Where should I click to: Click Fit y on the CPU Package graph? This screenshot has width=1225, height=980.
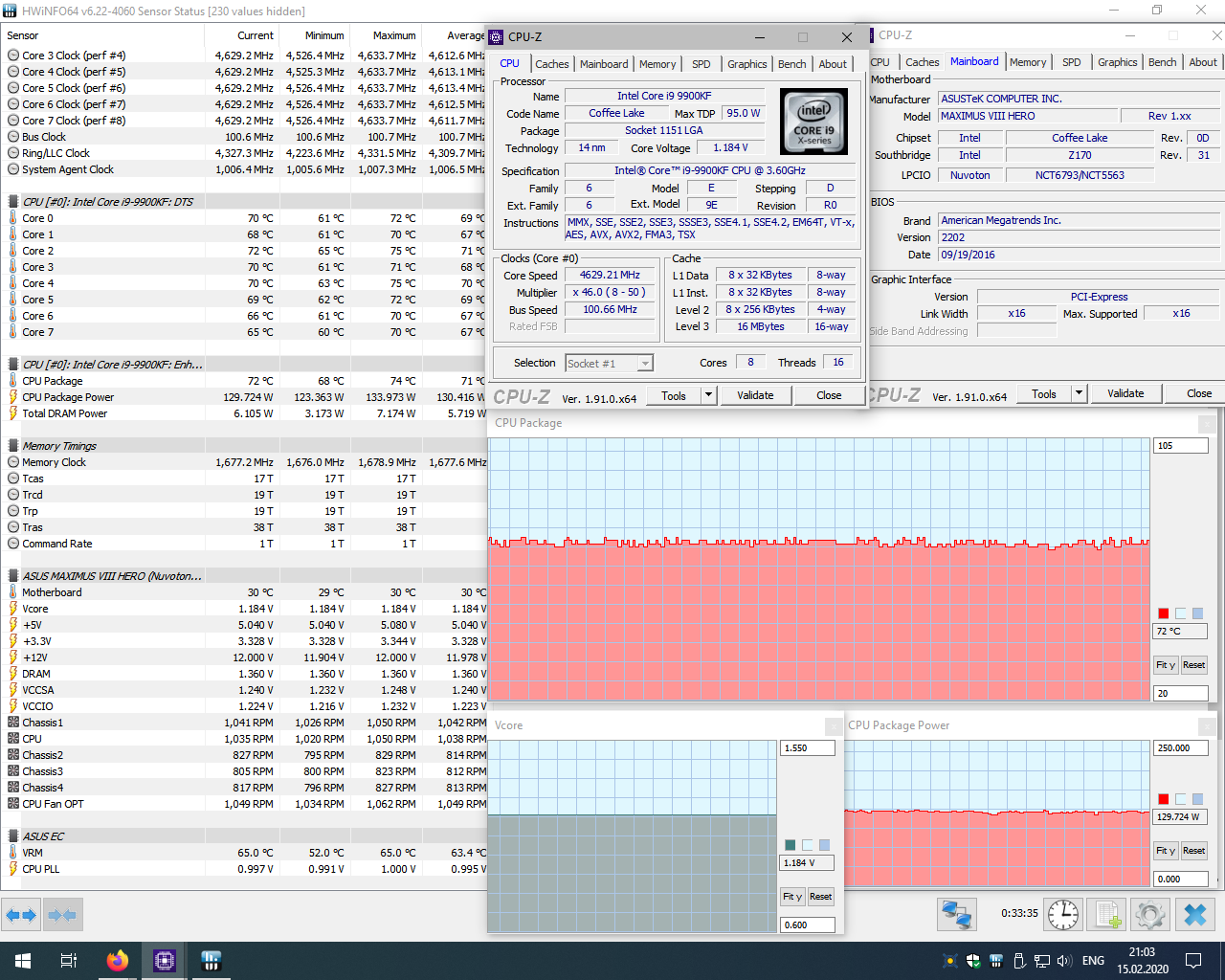coord(1166,665)
